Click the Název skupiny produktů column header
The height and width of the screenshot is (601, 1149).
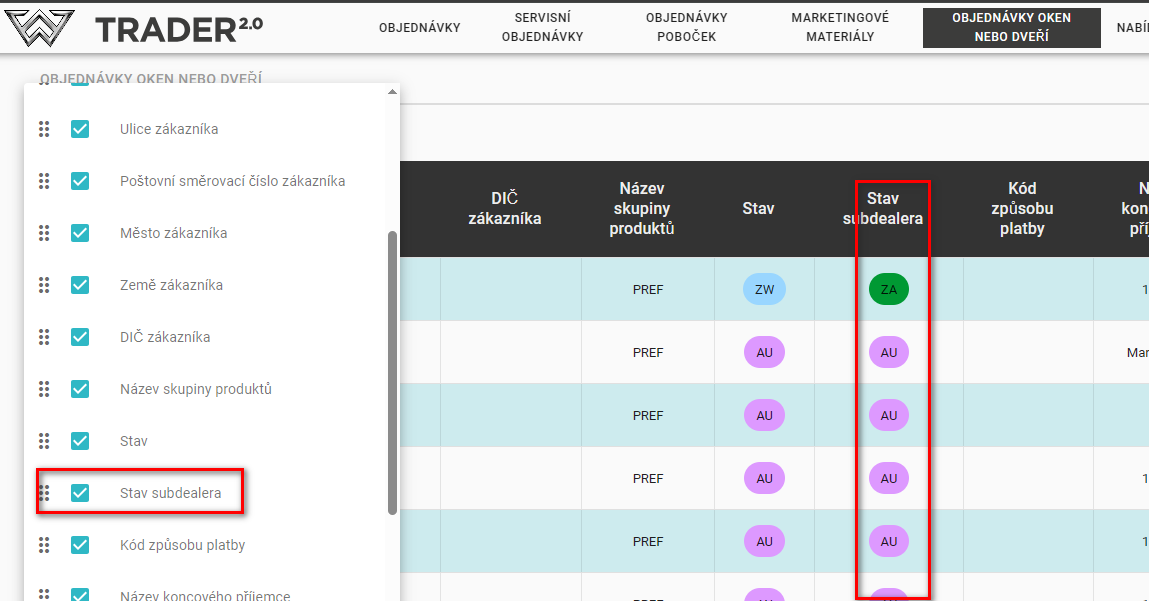647,208
